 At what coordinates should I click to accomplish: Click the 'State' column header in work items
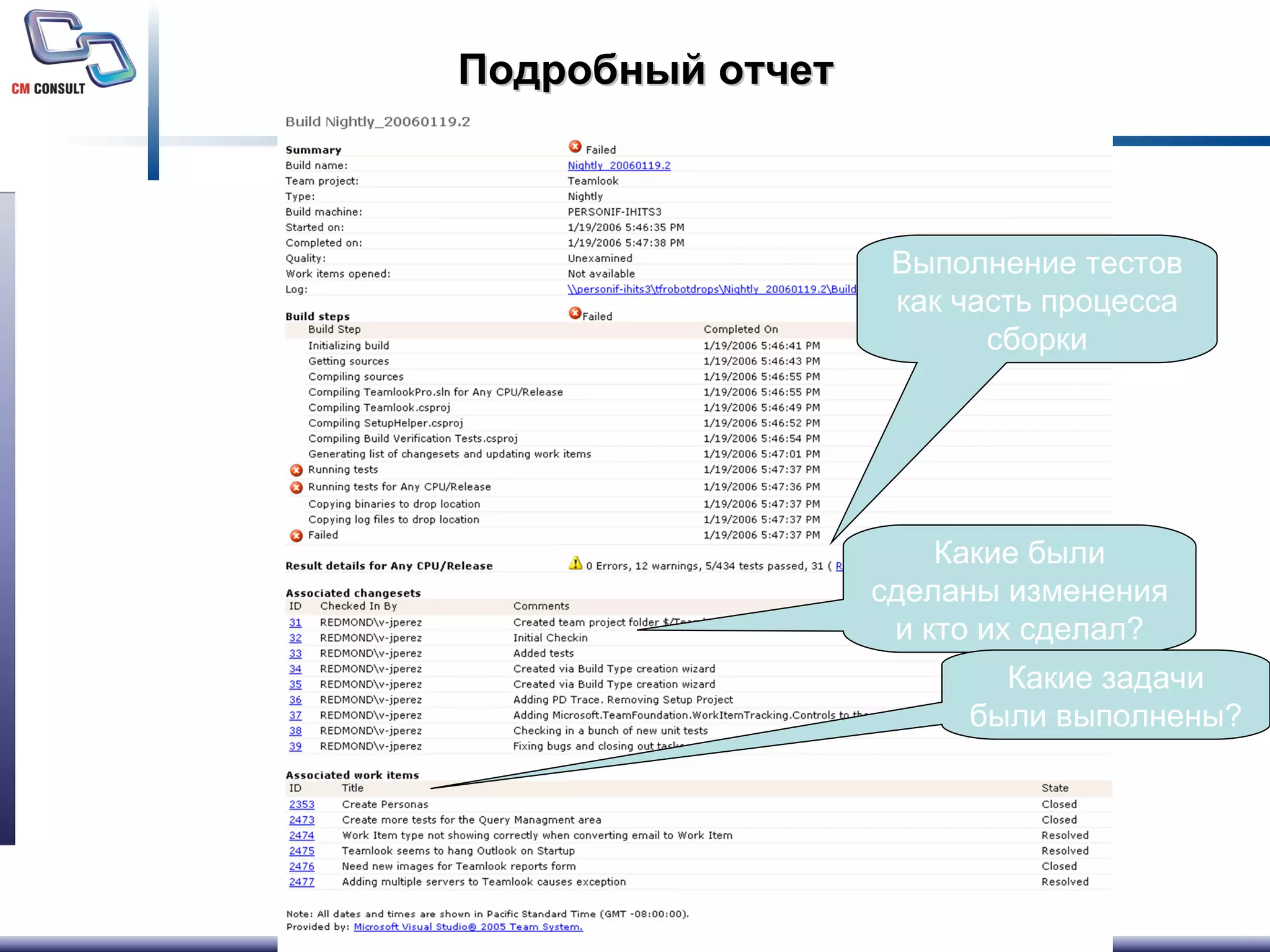click(1055, 788)
